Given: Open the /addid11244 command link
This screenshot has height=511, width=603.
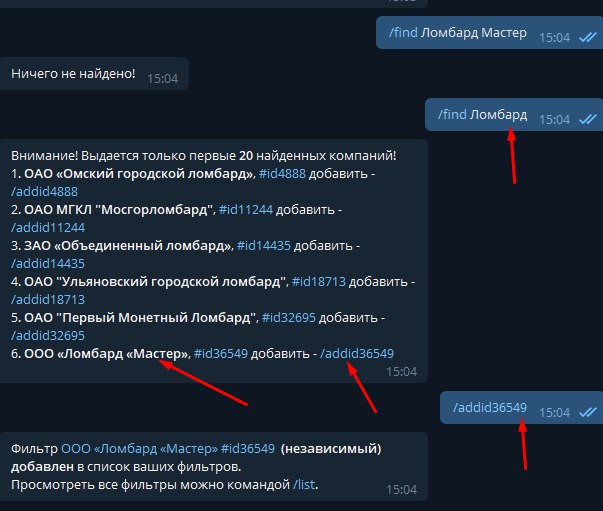Looking at the screenshot, I should [48, 228].
